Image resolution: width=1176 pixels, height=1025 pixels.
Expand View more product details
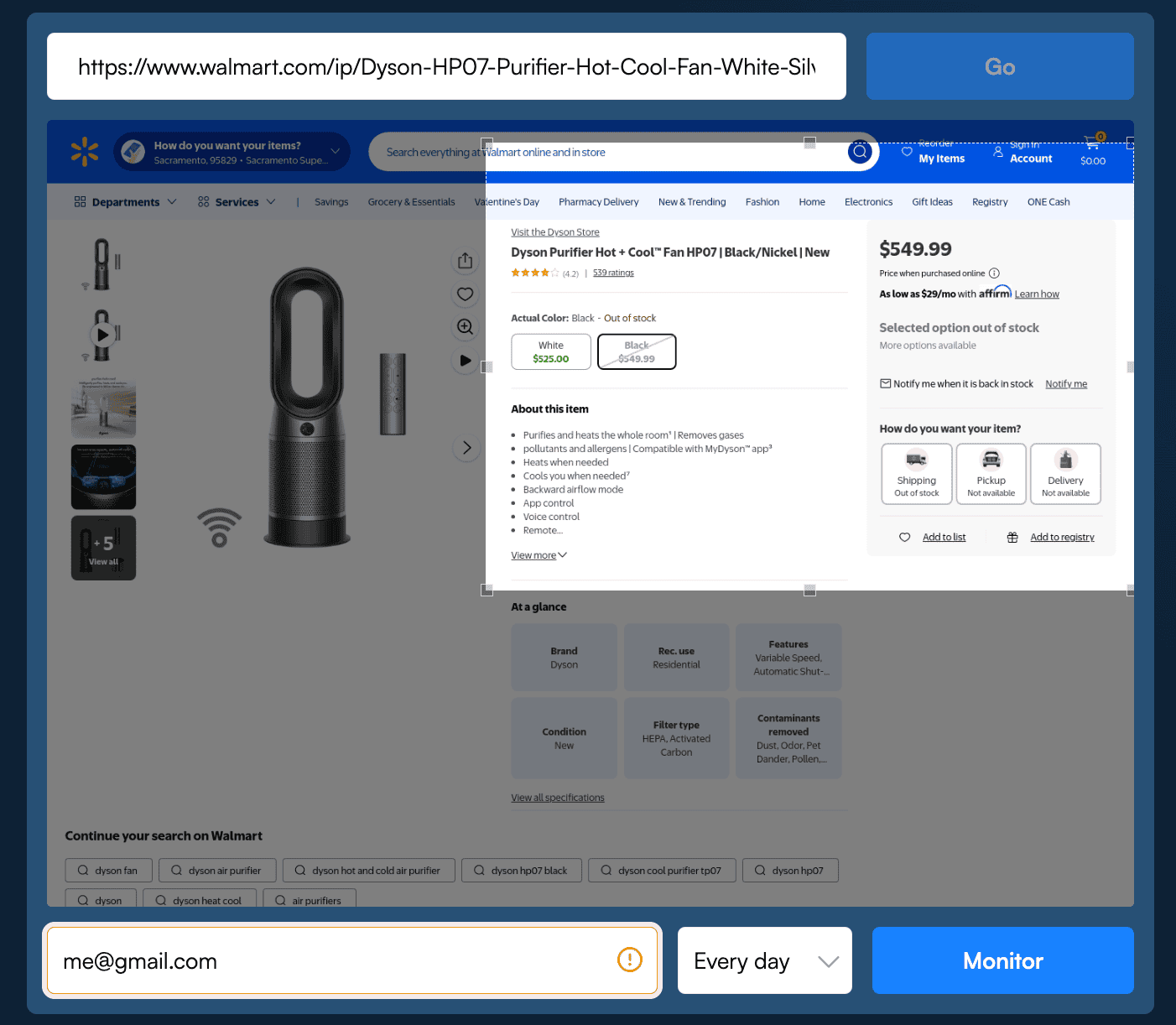pyautogui.click(x=539, y=555)
